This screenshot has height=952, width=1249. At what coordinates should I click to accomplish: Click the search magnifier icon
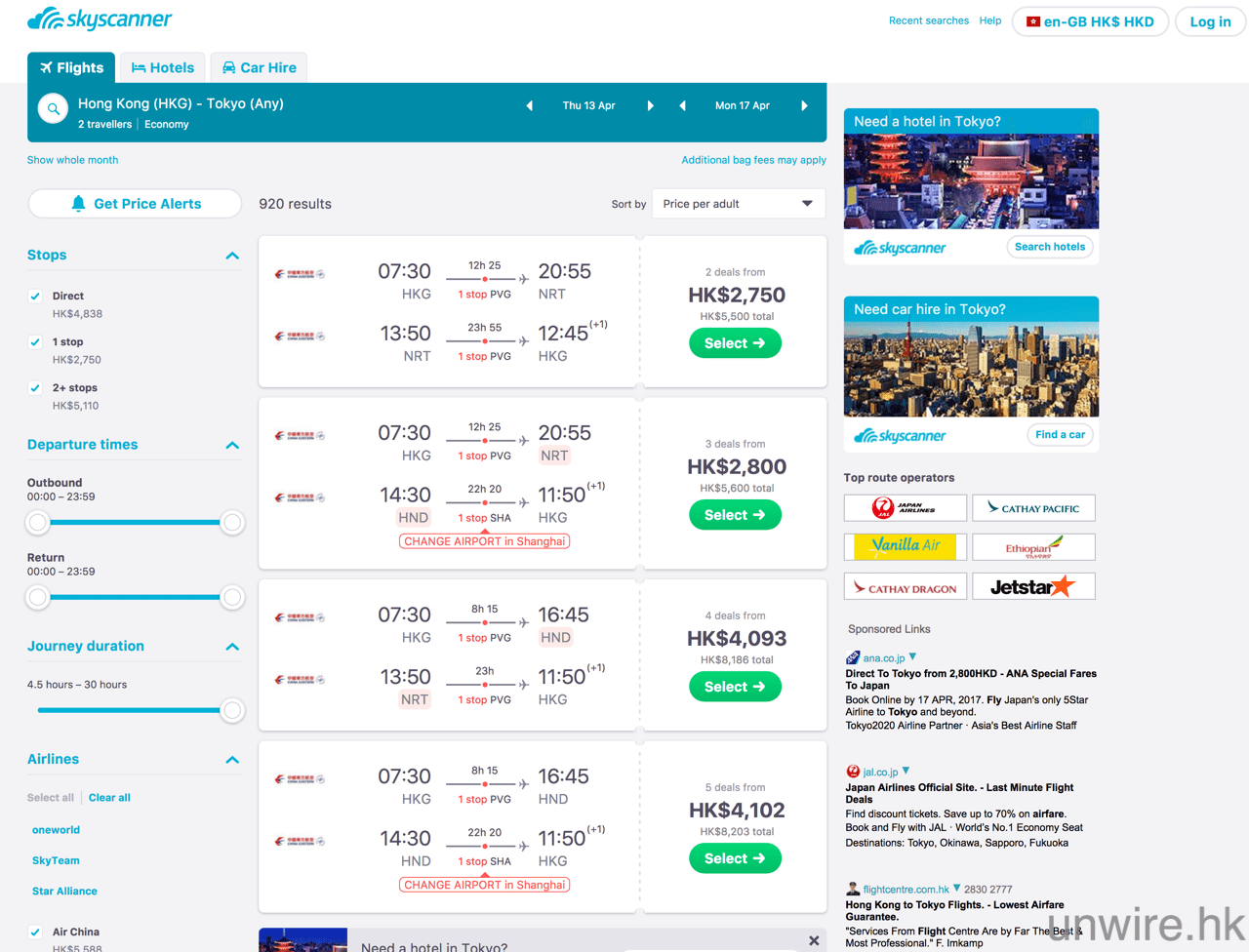click(53, 108)
